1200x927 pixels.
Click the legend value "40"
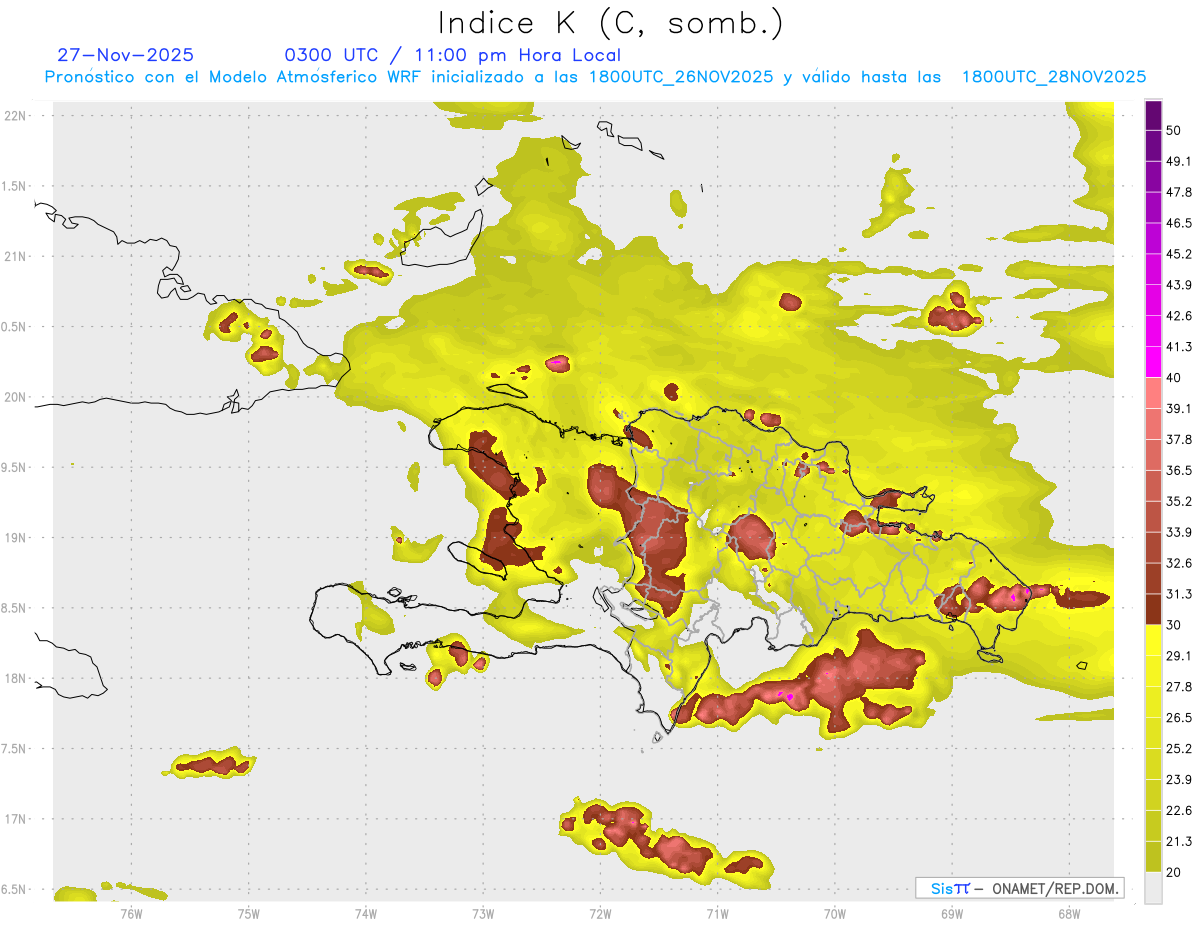coord(1174,378)
